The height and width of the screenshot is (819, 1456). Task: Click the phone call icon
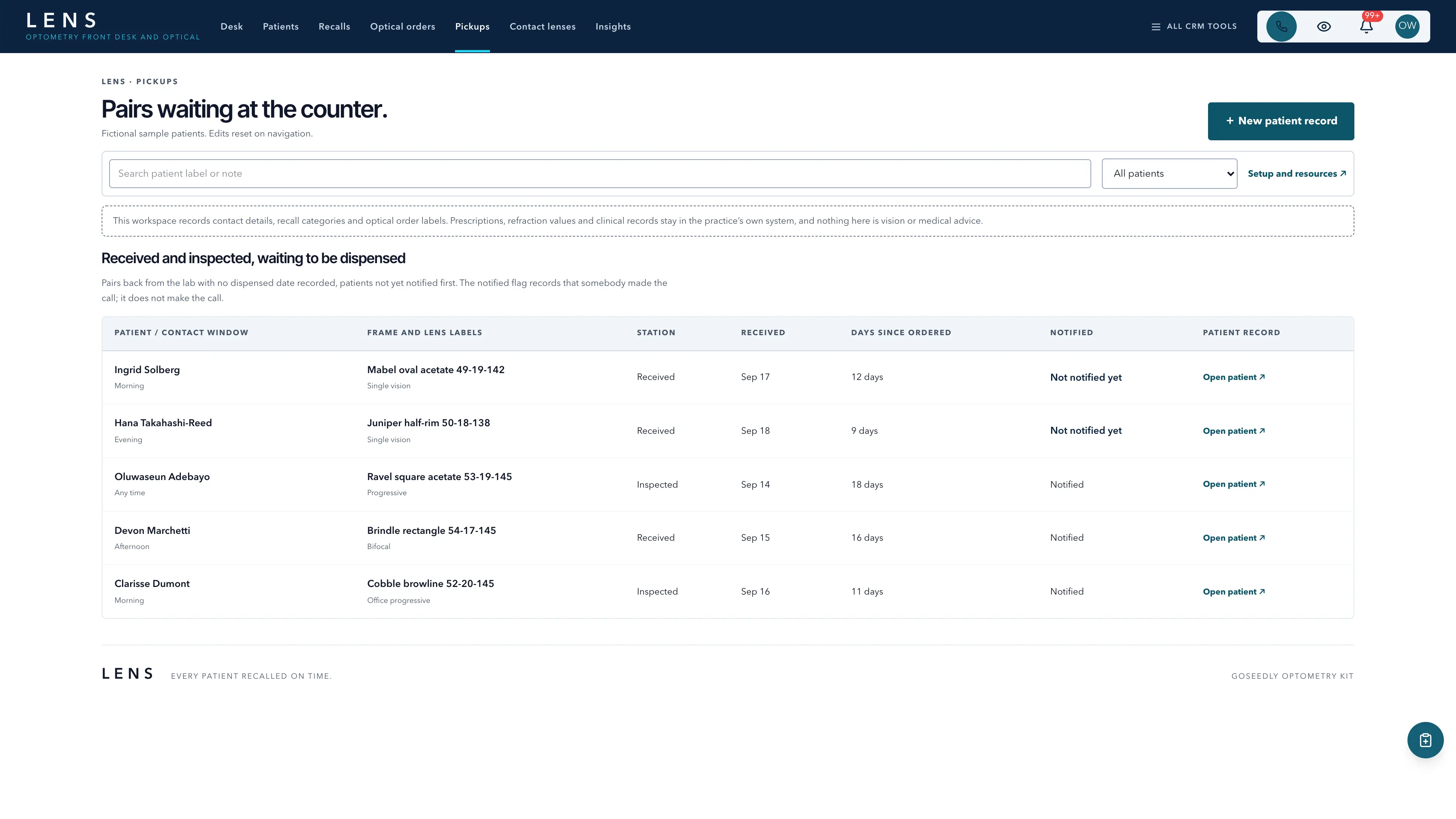click(1281, 27)
